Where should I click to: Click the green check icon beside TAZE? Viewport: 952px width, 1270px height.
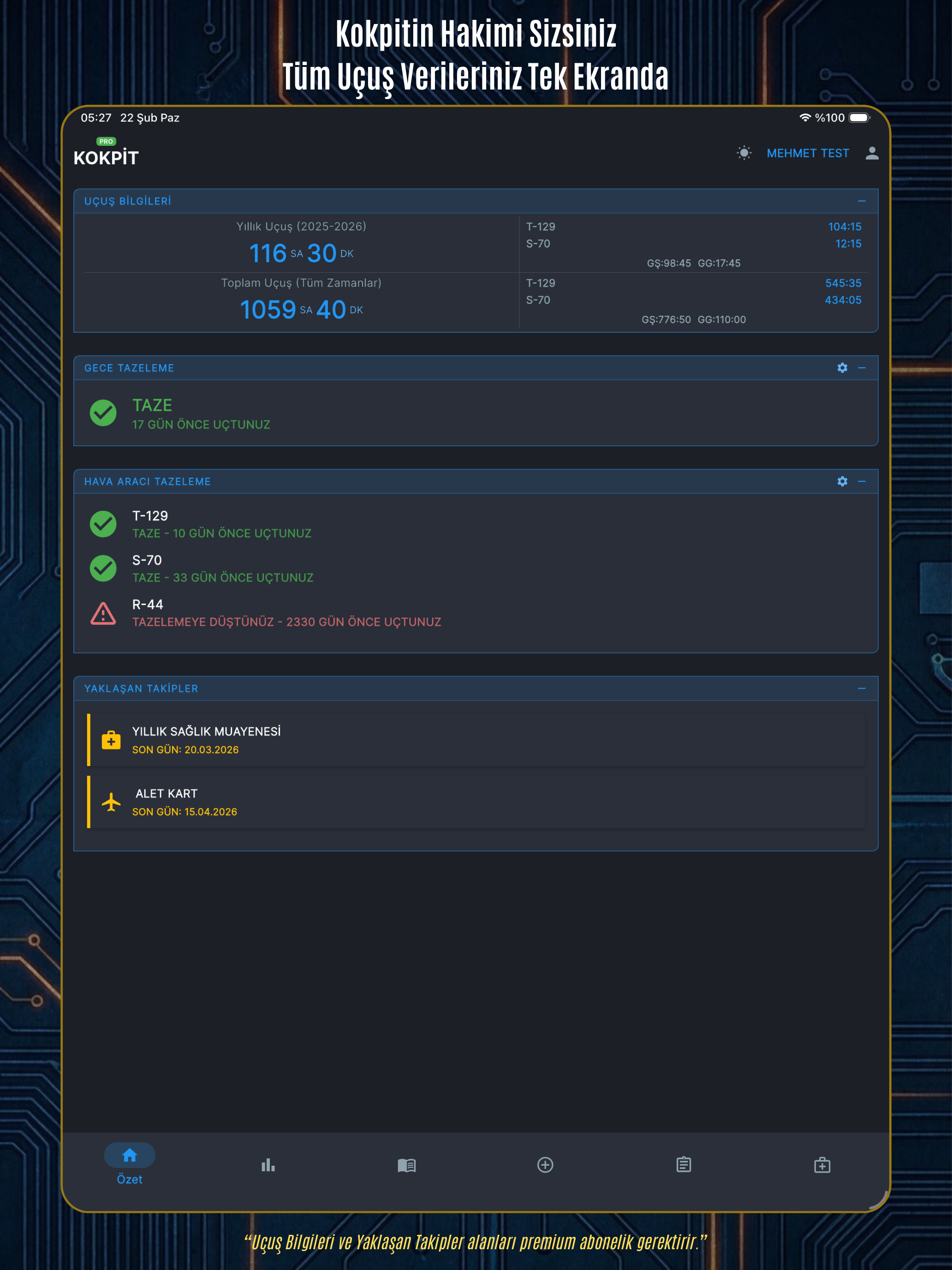tap(103, 413)
